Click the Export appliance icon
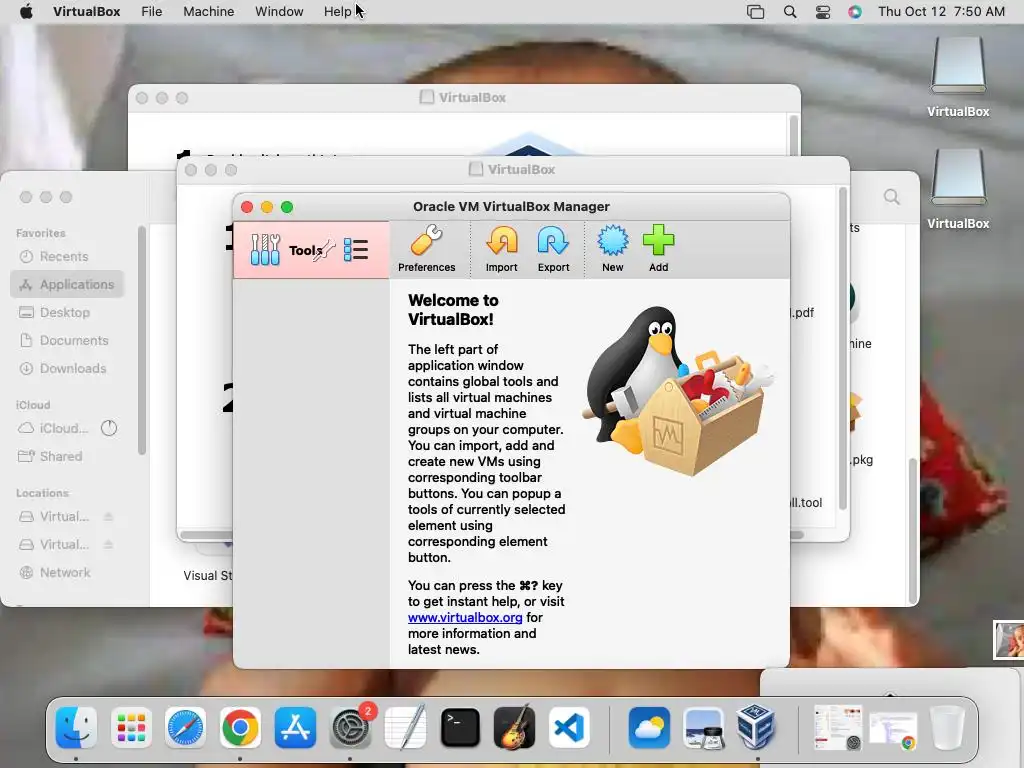The image size is (1024, 768). (553, 249)
